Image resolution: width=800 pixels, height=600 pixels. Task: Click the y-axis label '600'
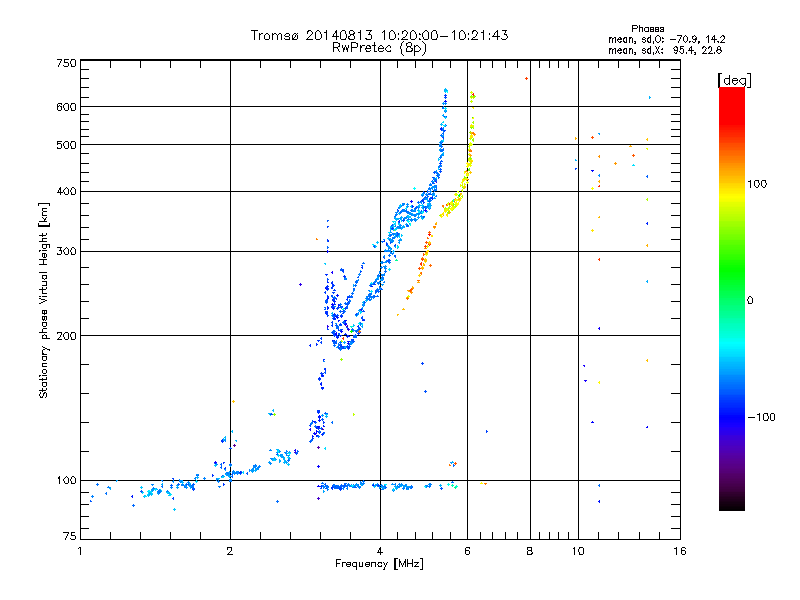(x=66, y=107)
